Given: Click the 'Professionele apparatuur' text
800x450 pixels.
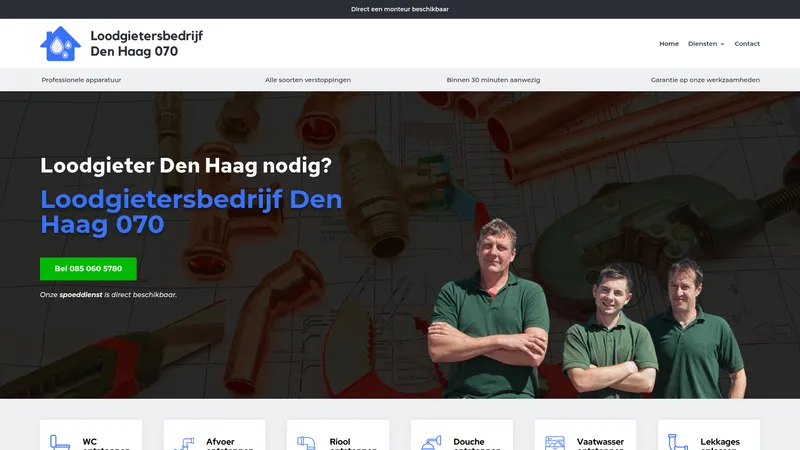Looking at the screenshot, I should click(x=81, y=80).
